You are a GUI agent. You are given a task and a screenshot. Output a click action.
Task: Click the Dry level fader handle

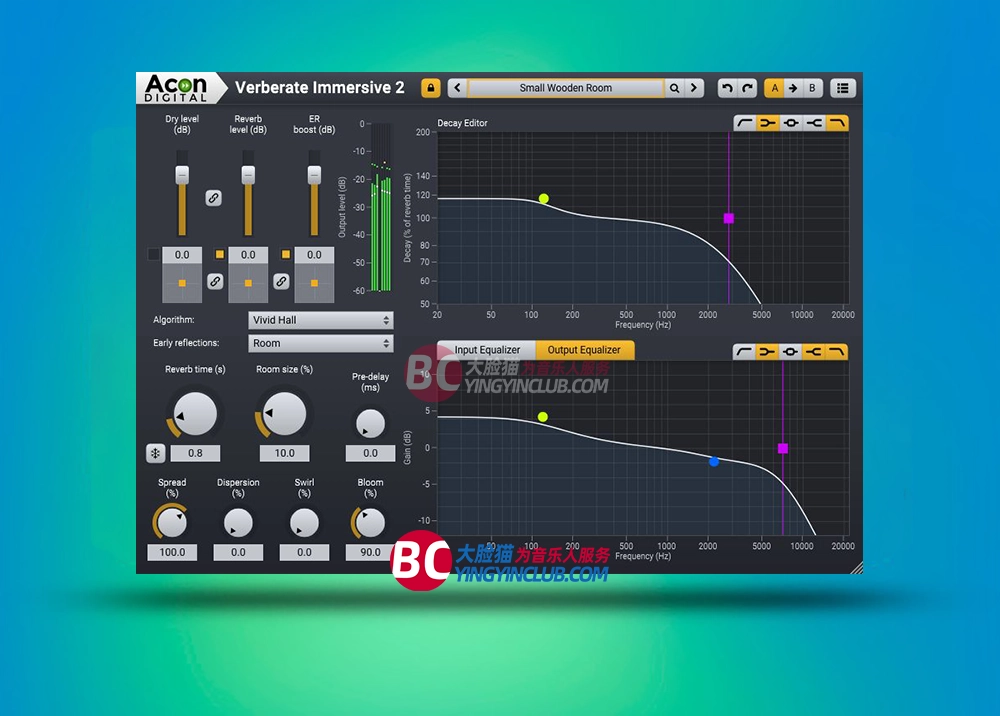(x=182, y=175)
